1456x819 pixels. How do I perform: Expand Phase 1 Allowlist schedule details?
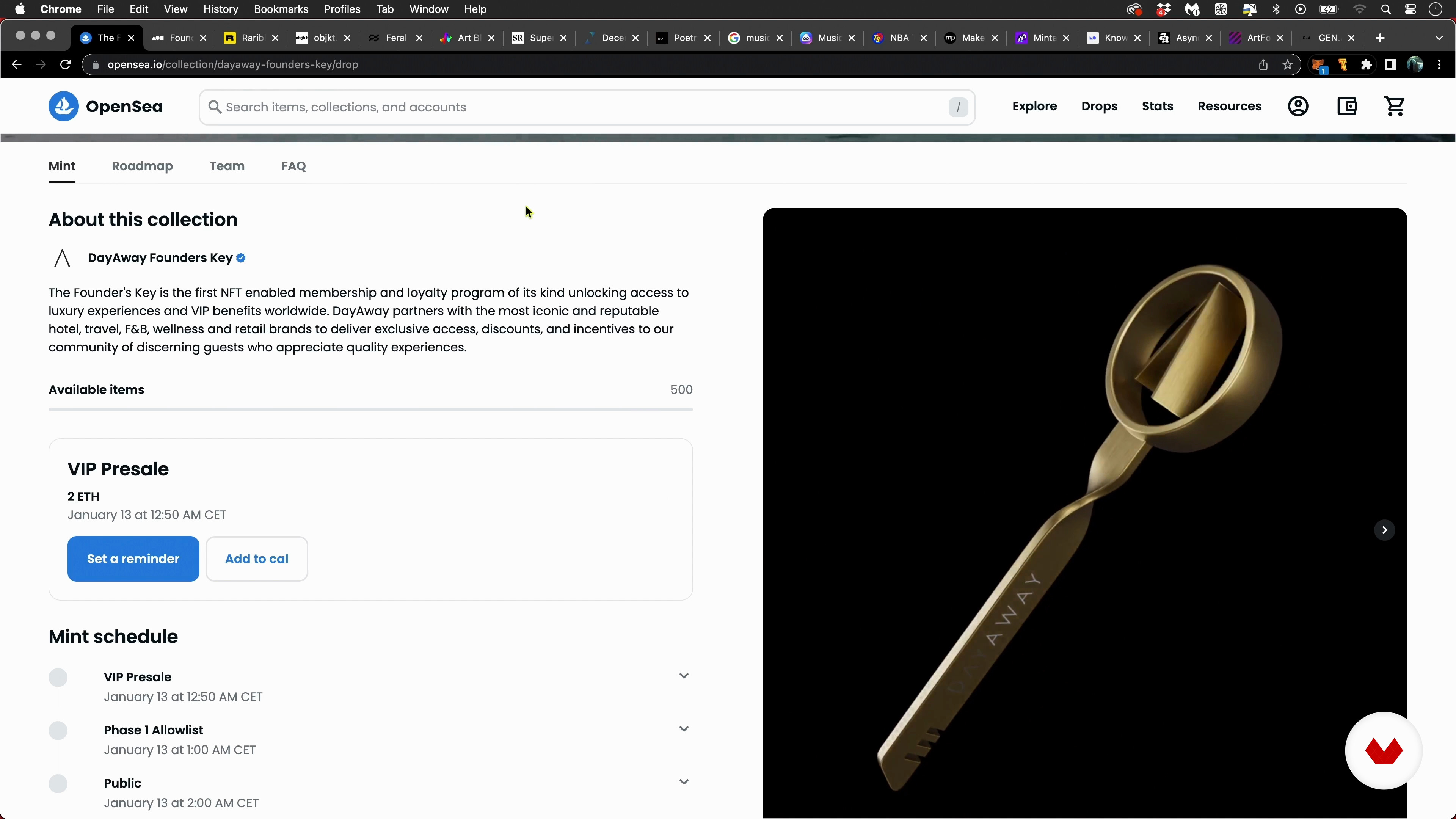[x=684, y=729]
